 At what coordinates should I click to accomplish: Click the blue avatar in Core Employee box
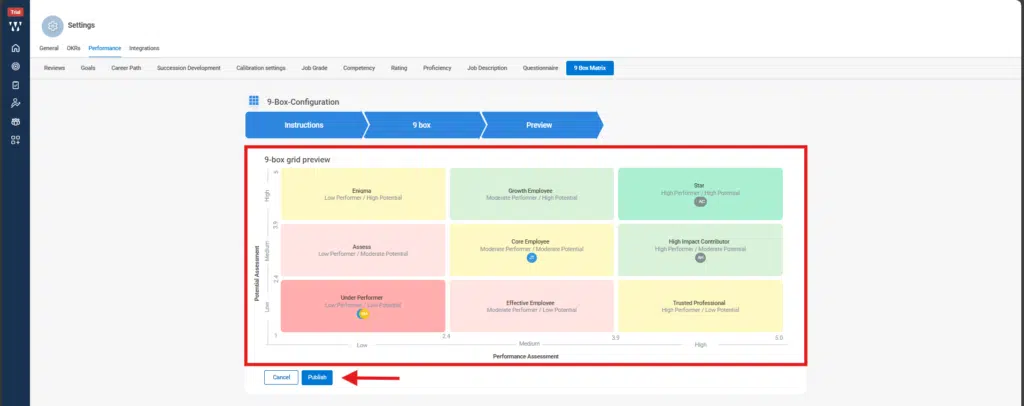(532, 257)
